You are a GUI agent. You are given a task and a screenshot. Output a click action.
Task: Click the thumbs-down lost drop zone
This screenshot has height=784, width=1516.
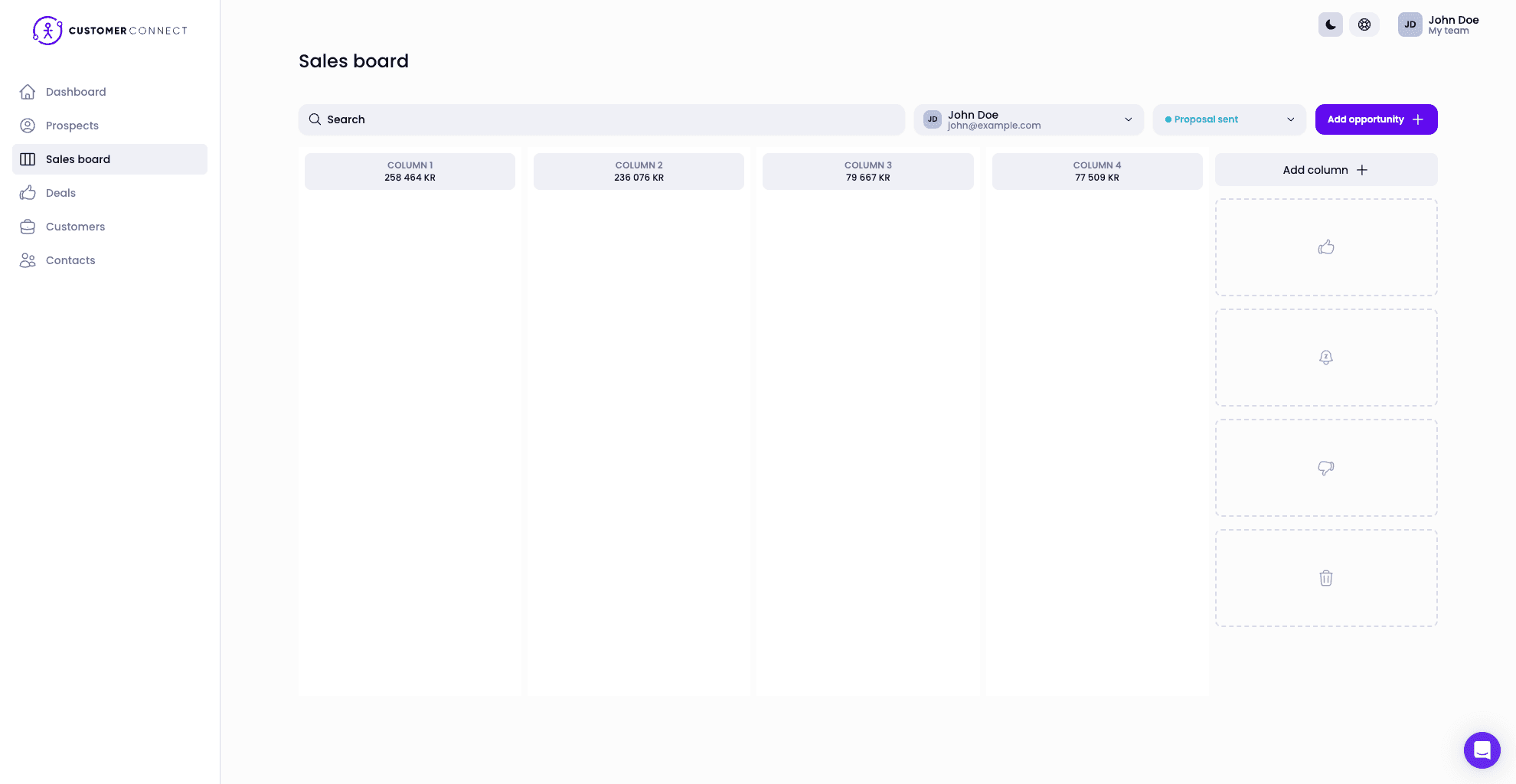(x=1325, y=468)
